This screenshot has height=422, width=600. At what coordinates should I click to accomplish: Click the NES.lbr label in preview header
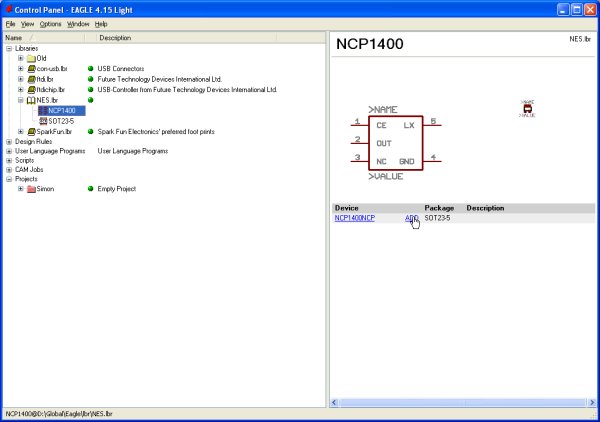(580, 39)
